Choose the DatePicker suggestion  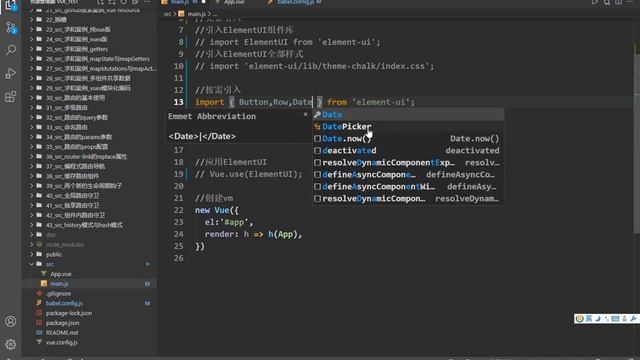[x=408, y=127]
